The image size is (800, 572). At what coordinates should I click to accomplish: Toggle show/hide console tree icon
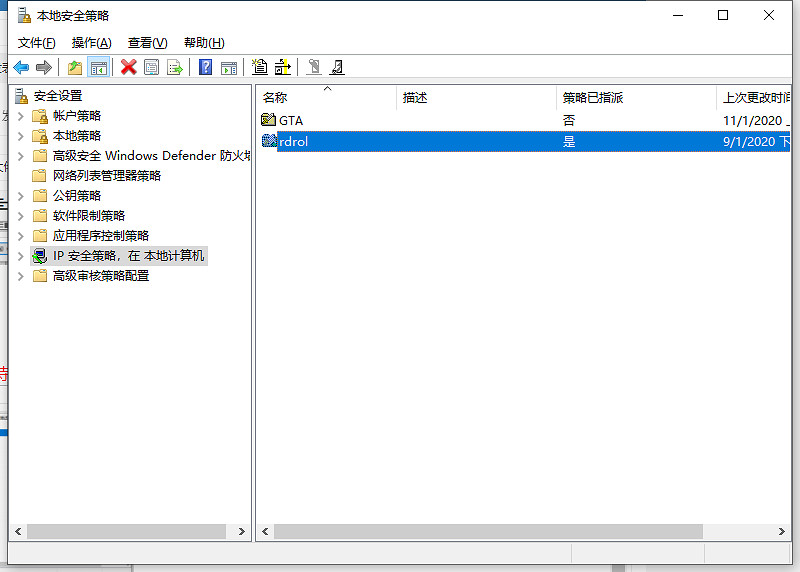[x=98, y=67]
